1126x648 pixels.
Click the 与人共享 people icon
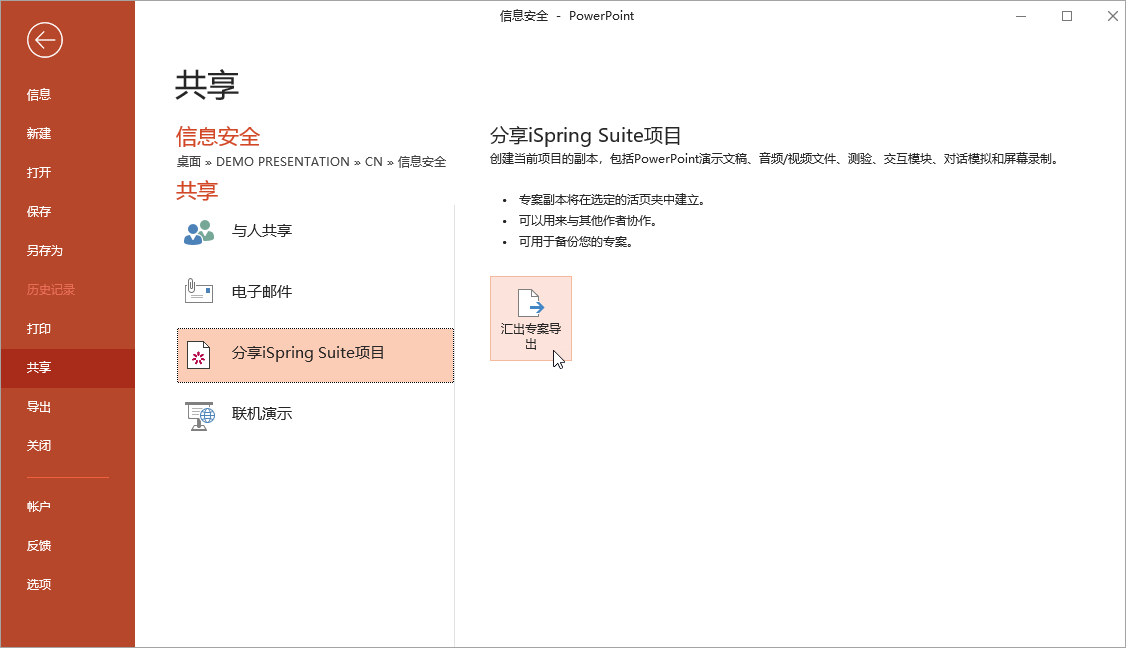(199, 232)
